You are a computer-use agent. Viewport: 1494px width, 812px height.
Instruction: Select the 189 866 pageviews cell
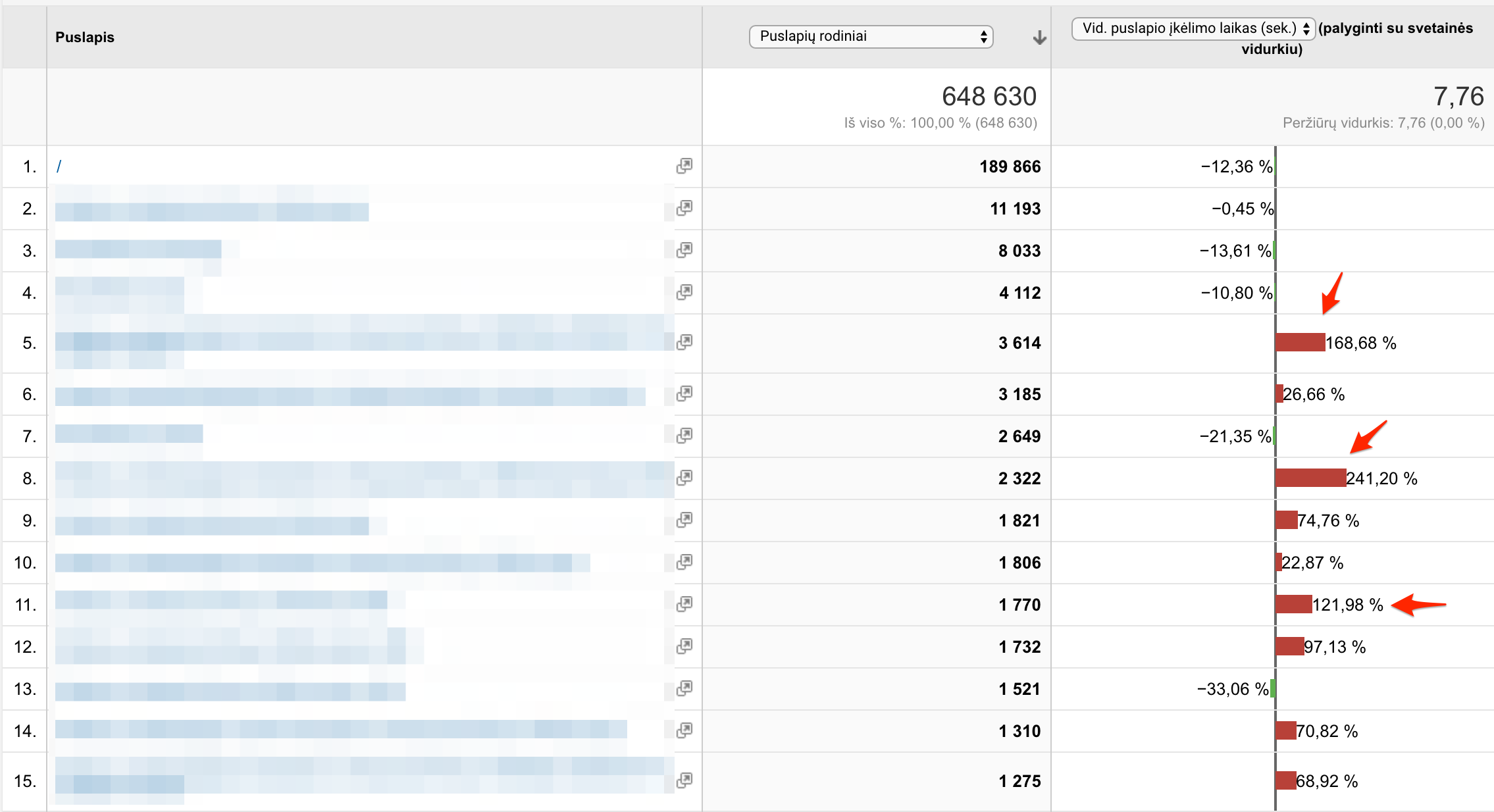coord(1010,166)
